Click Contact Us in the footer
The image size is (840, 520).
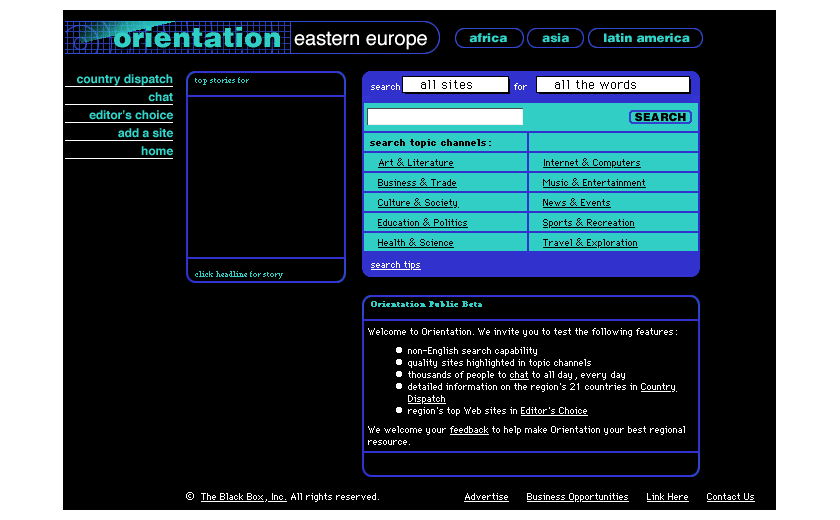coord(730,497)
